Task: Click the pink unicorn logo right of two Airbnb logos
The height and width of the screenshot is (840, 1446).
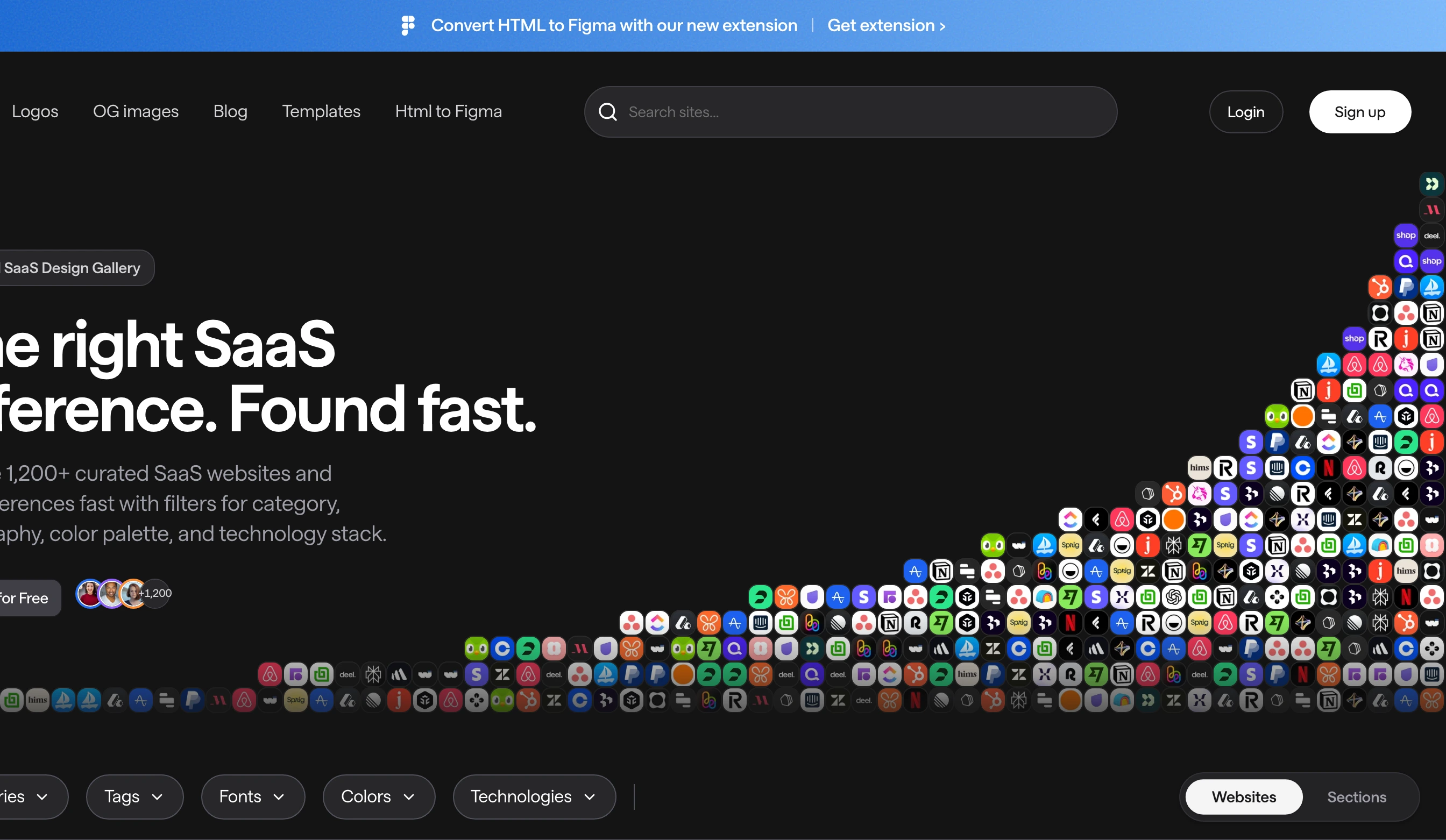Action: point(1406,365)
